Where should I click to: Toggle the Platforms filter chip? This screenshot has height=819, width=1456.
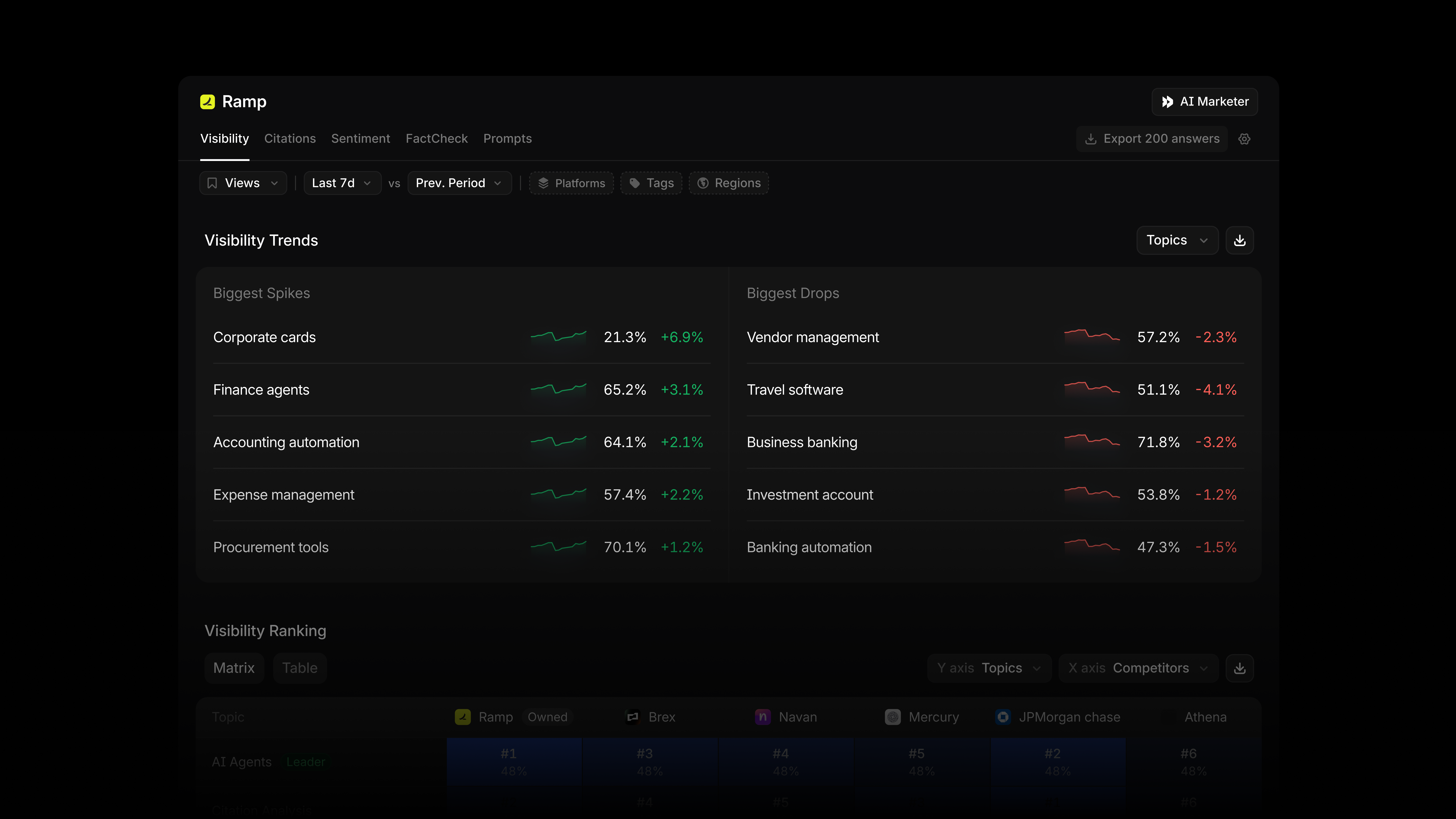[571, 183]
